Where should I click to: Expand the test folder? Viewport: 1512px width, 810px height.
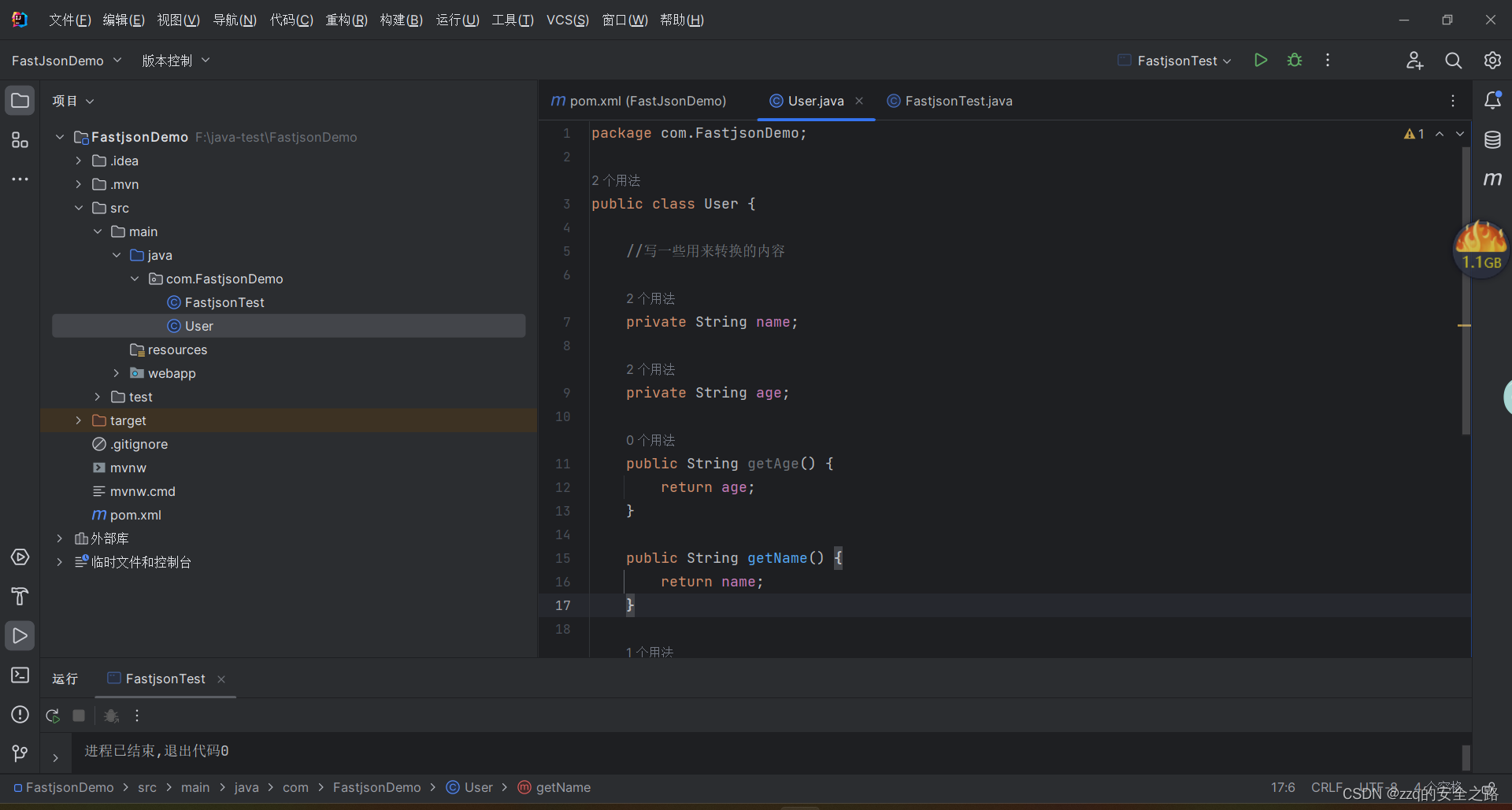(x=98, y=397)
